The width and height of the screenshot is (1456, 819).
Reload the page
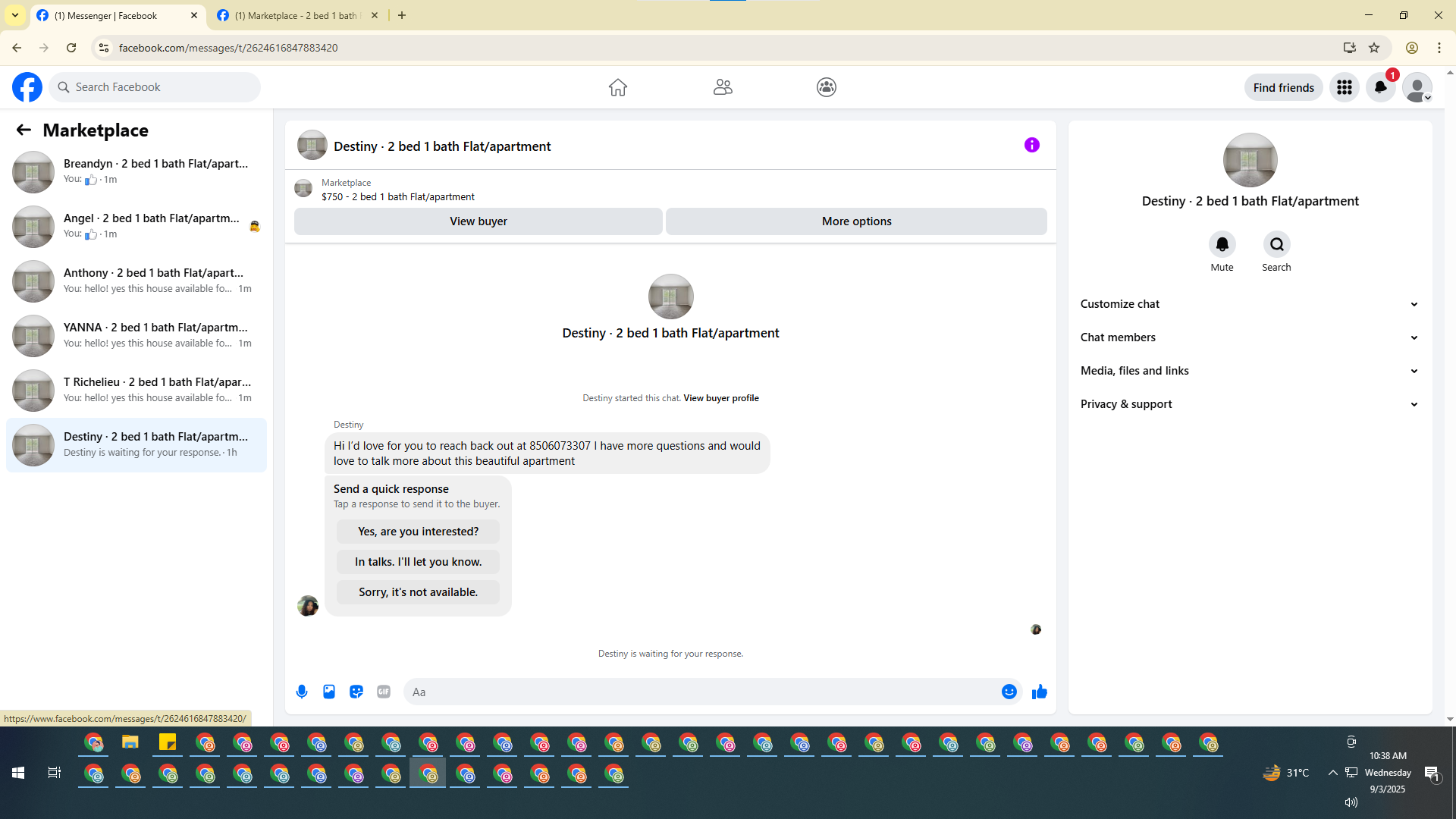(71, 48)
